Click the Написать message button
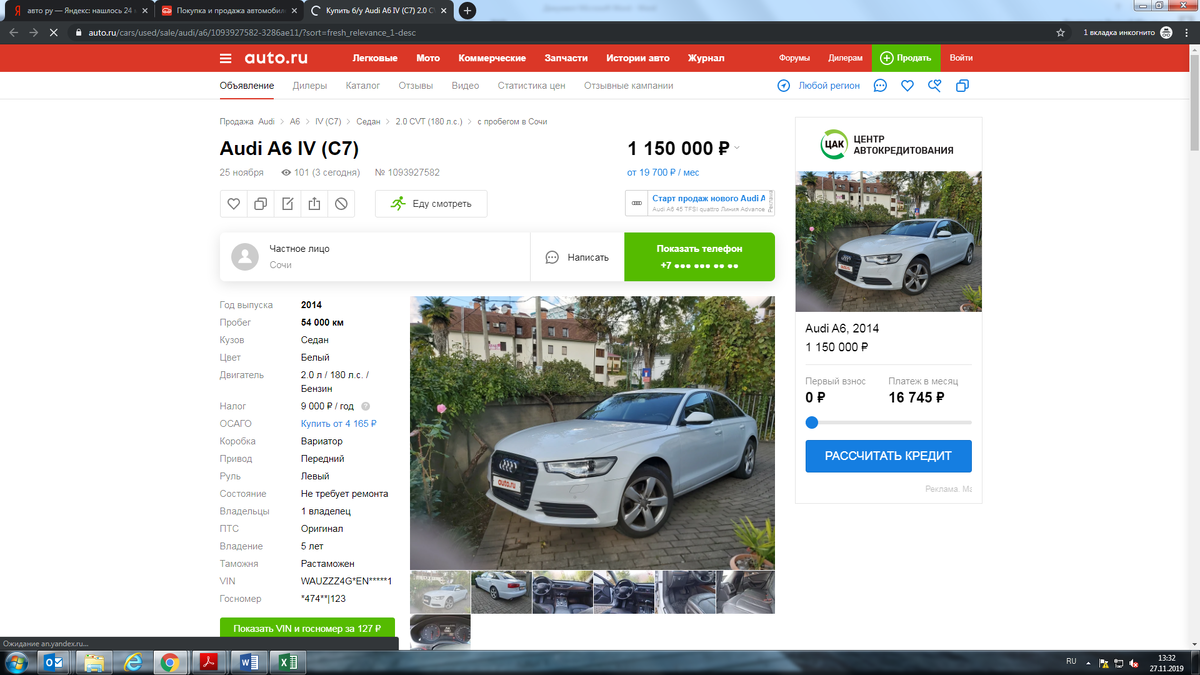 [x=577, y=257]
